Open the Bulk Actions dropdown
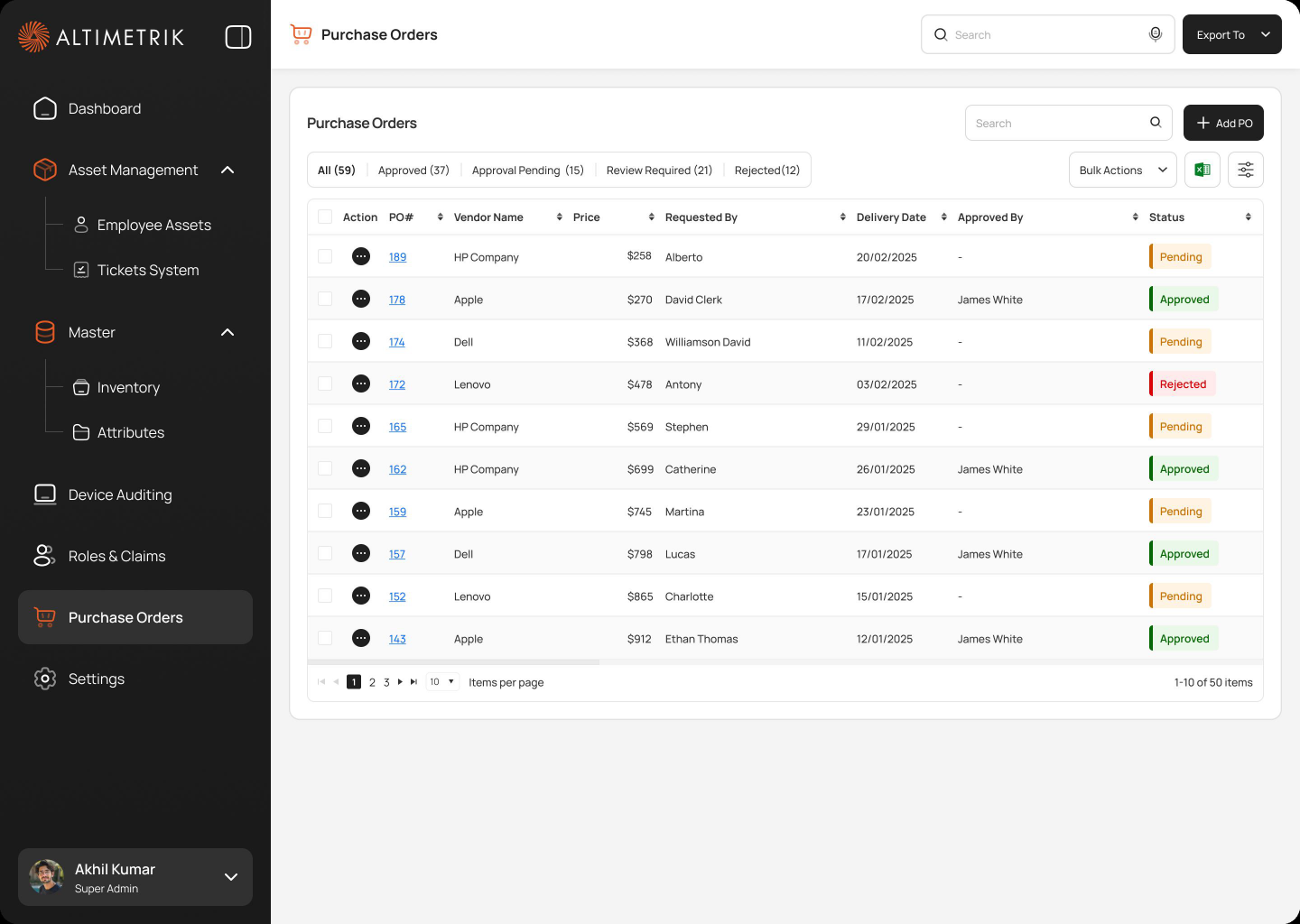Viewport: 1300px width, 924px height. (1123, 170)
